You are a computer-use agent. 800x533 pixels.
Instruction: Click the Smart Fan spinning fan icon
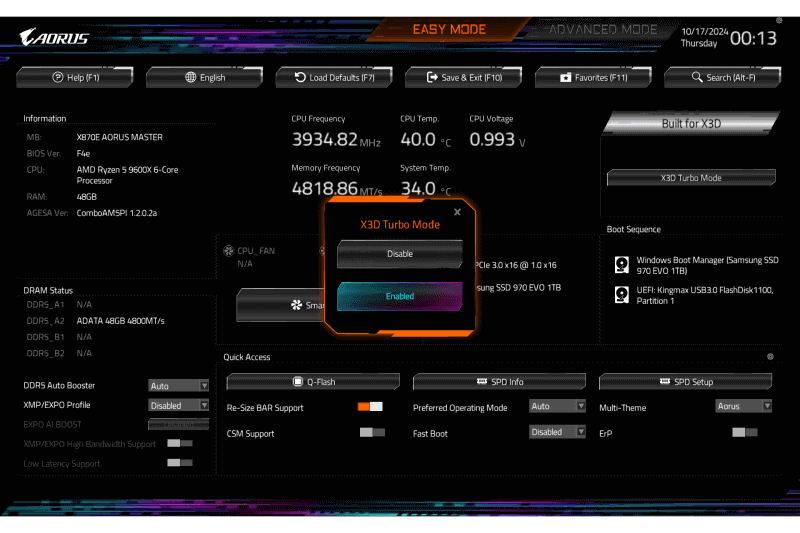pyautogui.click(x=296, y=305)
